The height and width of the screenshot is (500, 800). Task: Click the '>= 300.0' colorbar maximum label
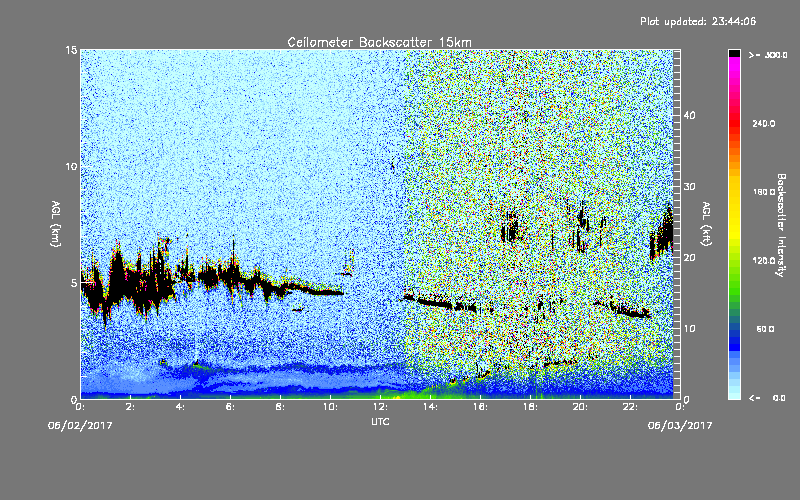[x=768, y=55]
